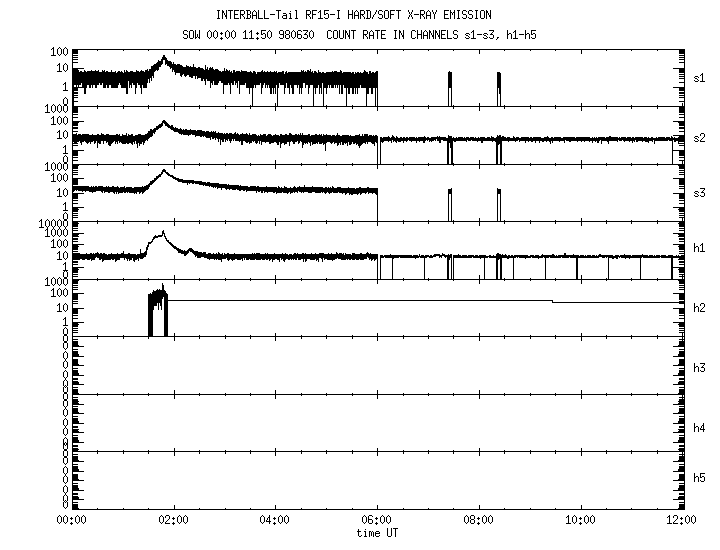Click the flare peak in the s3 panel
Image resolution: width=720 pixels, height=550 pixels.
(166, 172)
